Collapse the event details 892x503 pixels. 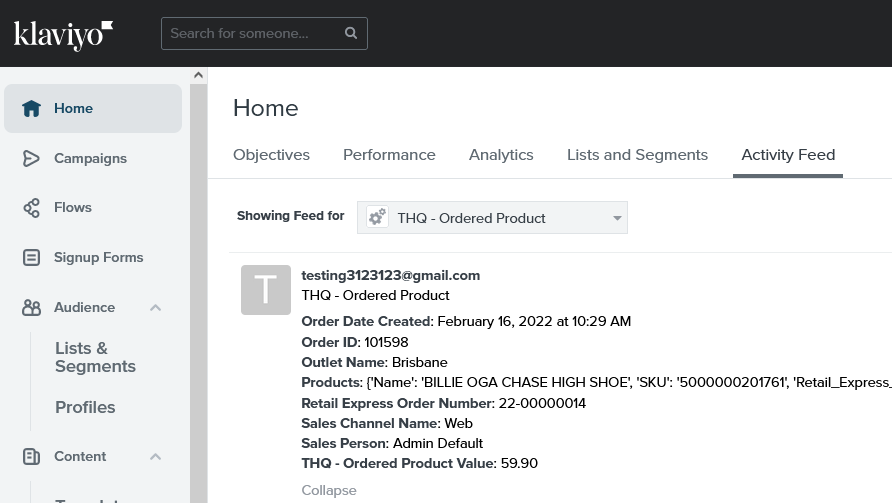click(x=329, y=490)
